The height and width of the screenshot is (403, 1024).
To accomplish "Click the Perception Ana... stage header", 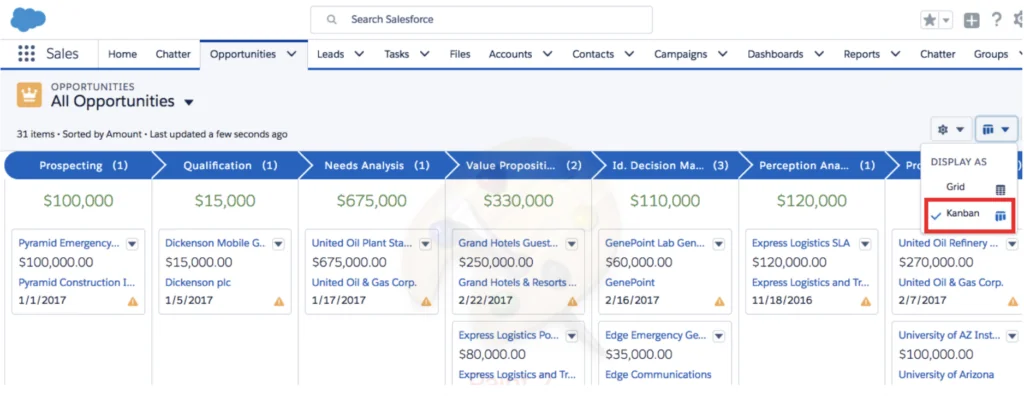I will point(814,166).
